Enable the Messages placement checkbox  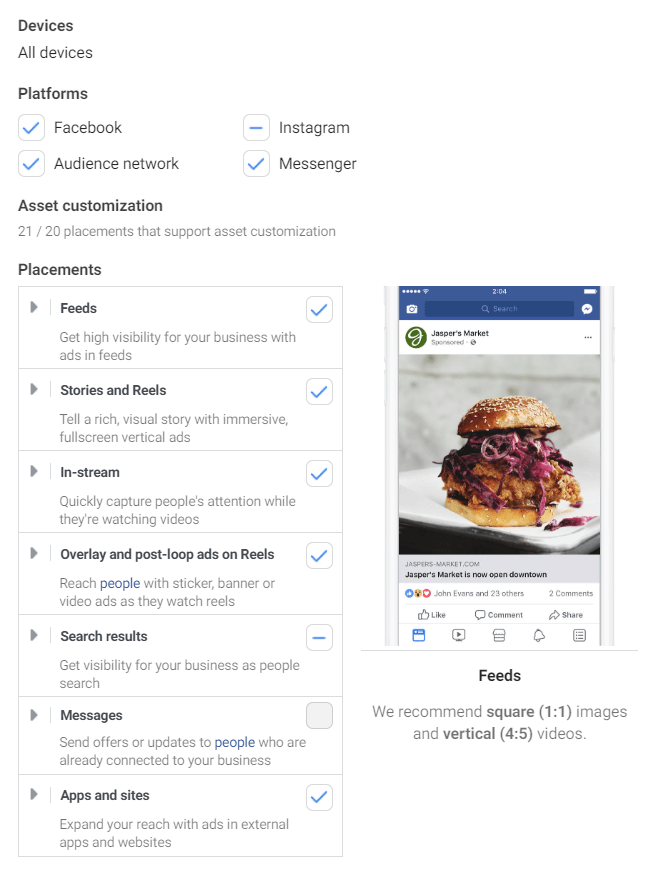[319, 715]
